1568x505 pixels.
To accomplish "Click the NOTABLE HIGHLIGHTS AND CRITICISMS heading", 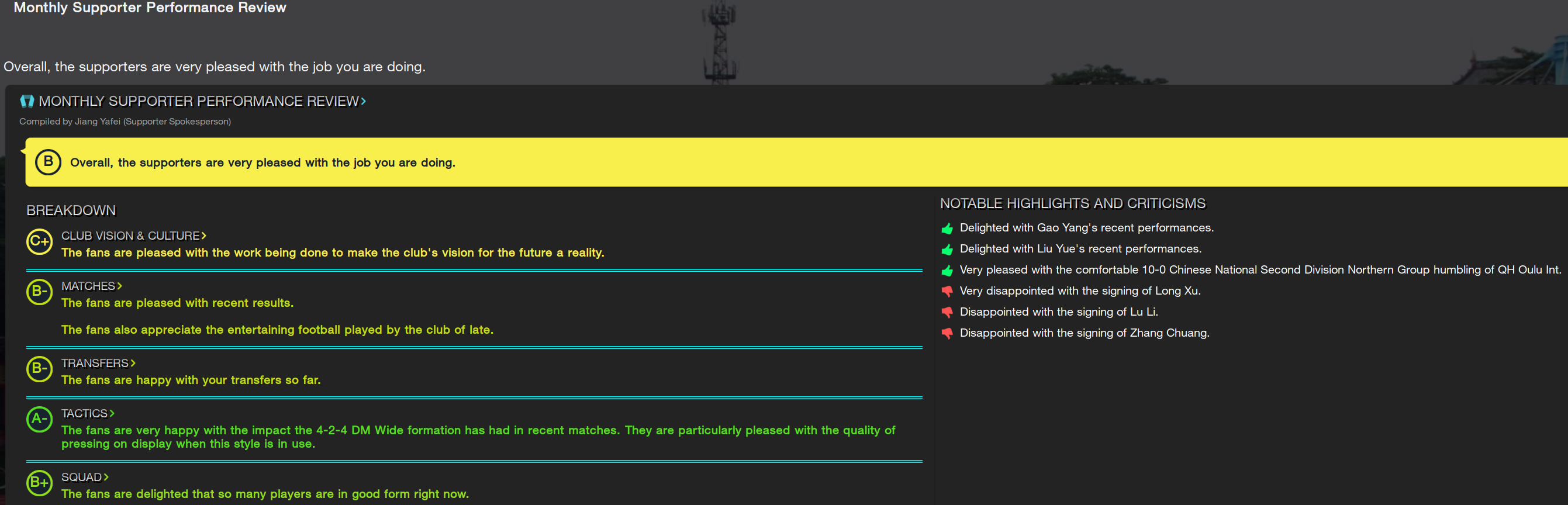I will [x=1073, y=203].
